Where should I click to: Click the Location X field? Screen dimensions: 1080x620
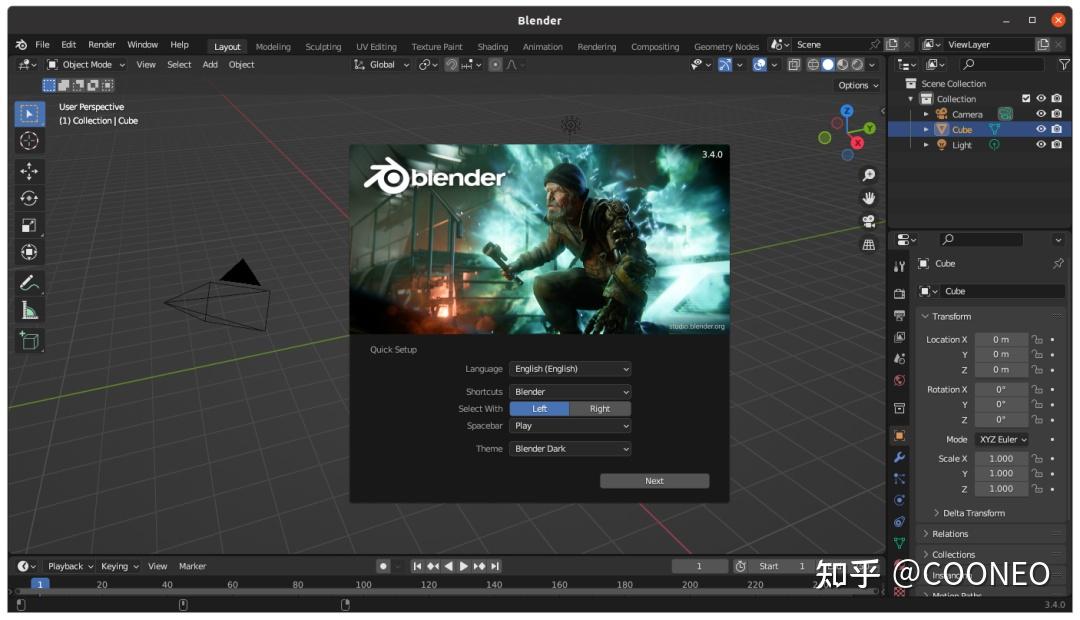click(x=1000, y=339)
